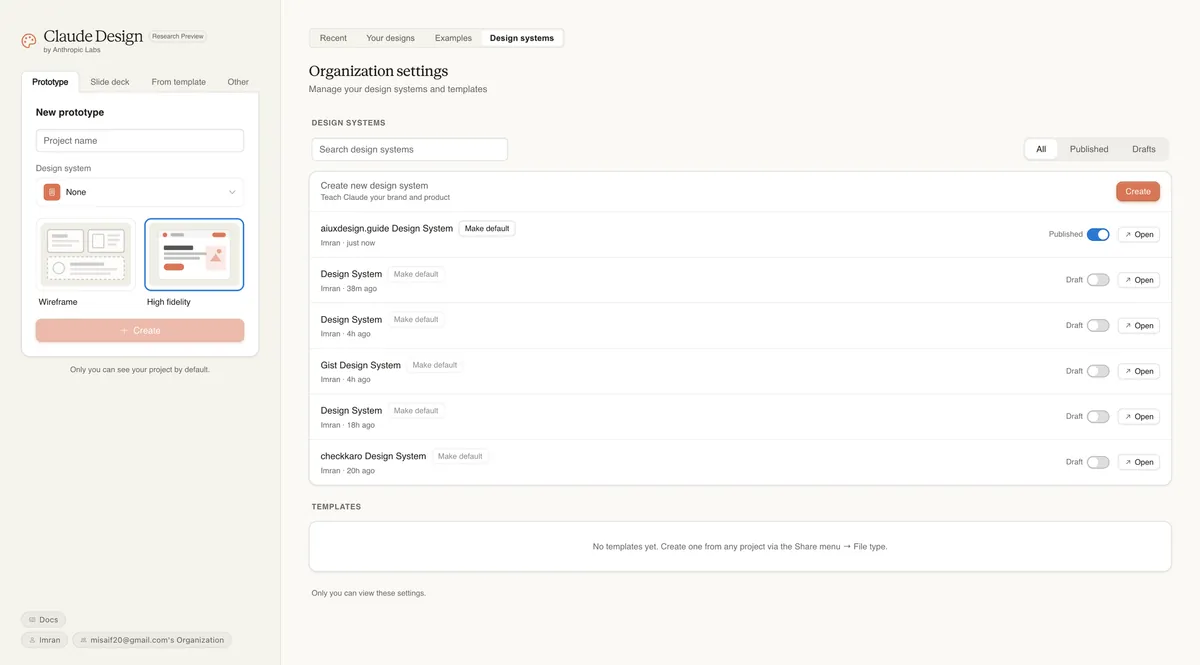Toggle the Draft switch for checkkaro Design System

point(1098,462)
